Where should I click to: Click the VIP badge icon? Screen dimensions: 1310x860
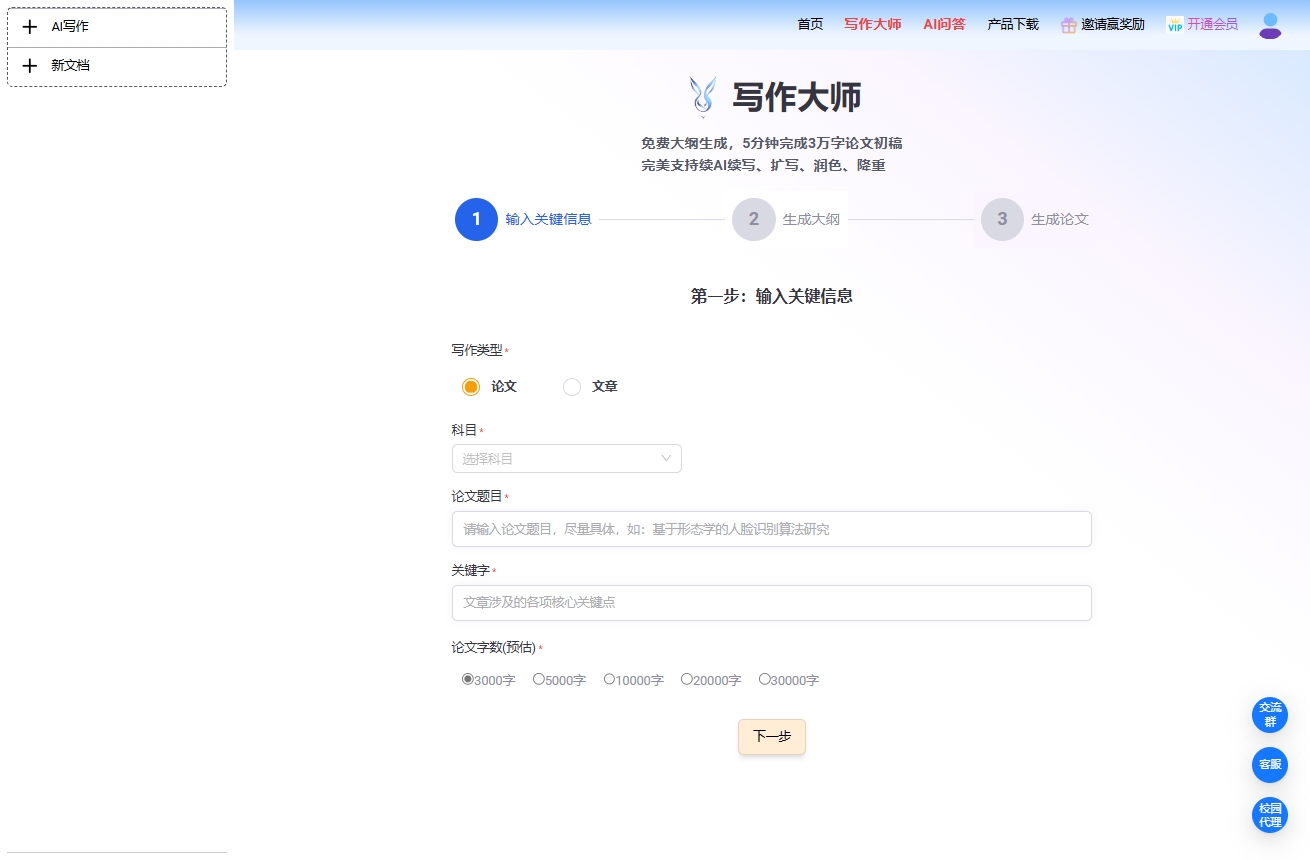pyautogui.click(x=1175, y=25)
